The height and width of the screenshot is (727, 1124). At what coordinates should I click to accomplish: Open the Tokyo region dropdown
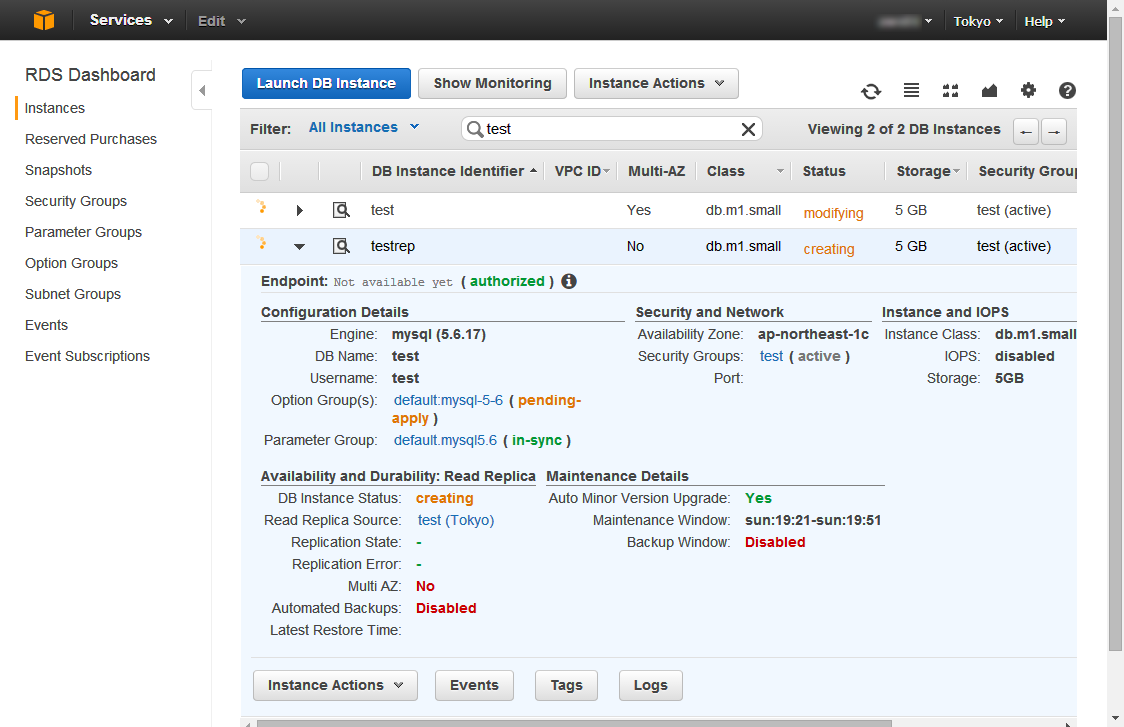click(978, 22)
